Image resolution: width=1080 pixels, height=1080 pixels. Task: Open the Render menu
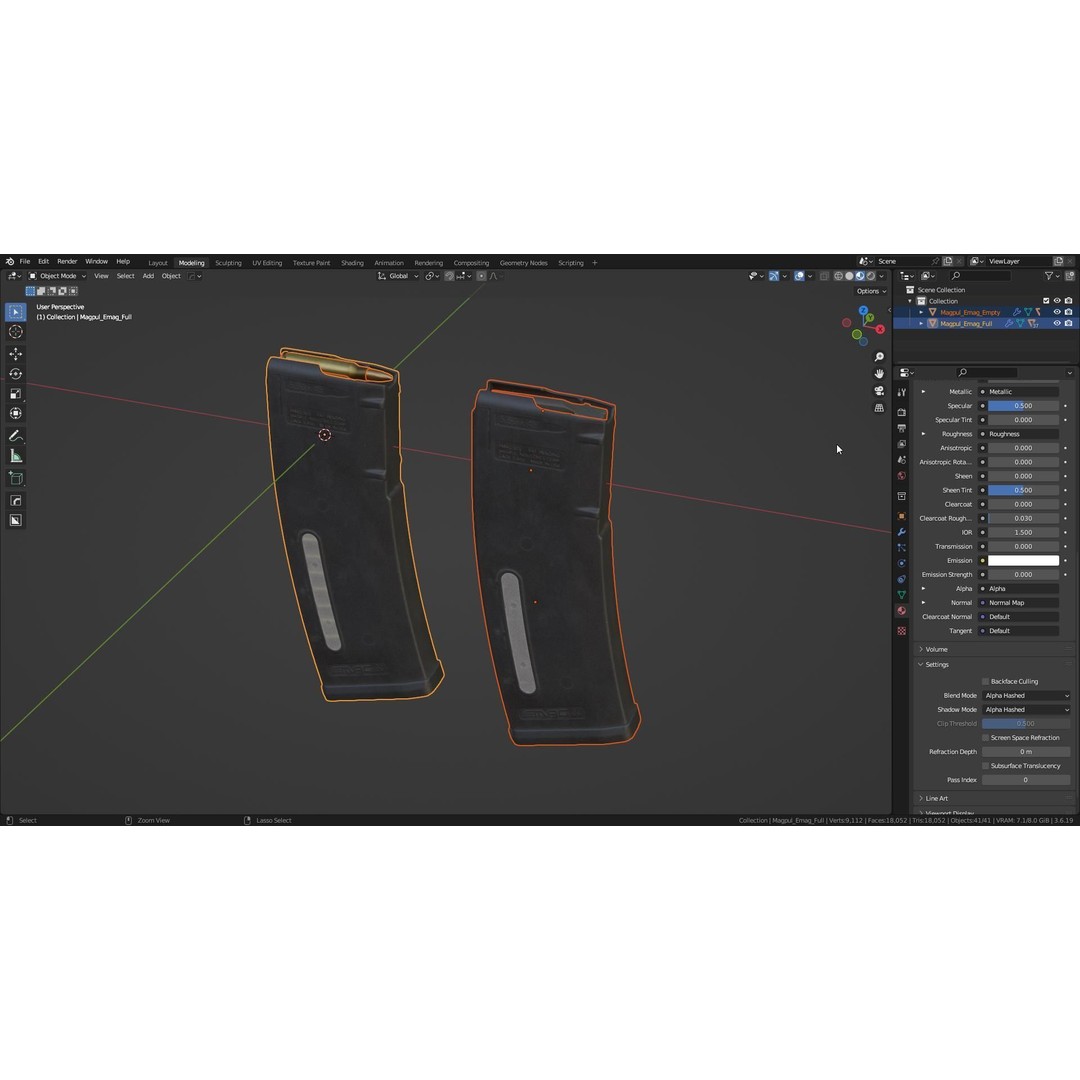pyautogui.click(x=67, y=262)
